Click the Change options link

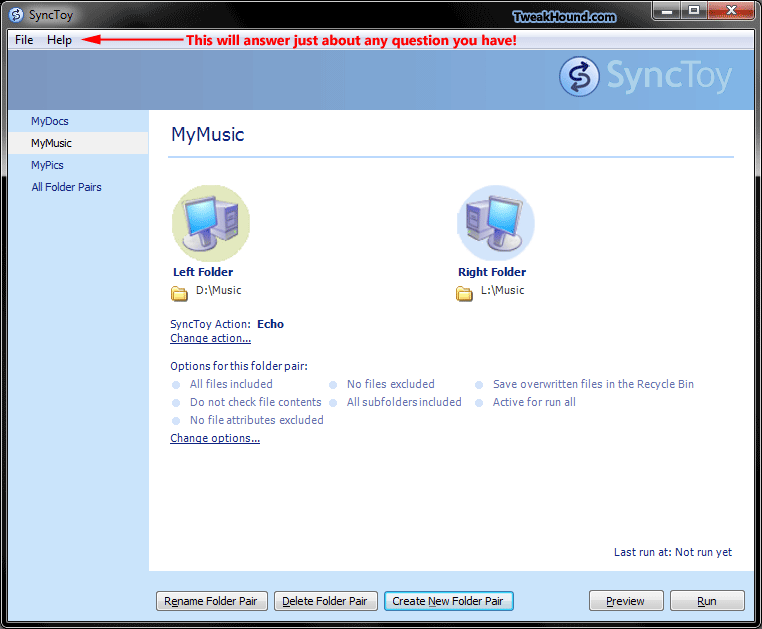coord(215,438)
